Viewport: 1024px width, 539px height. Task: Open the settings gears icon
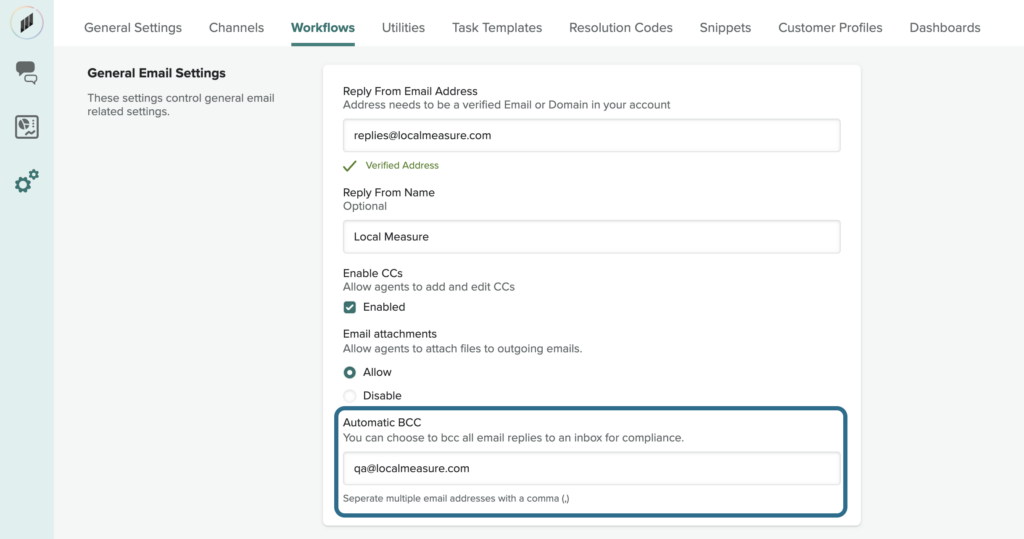point(27,182)
